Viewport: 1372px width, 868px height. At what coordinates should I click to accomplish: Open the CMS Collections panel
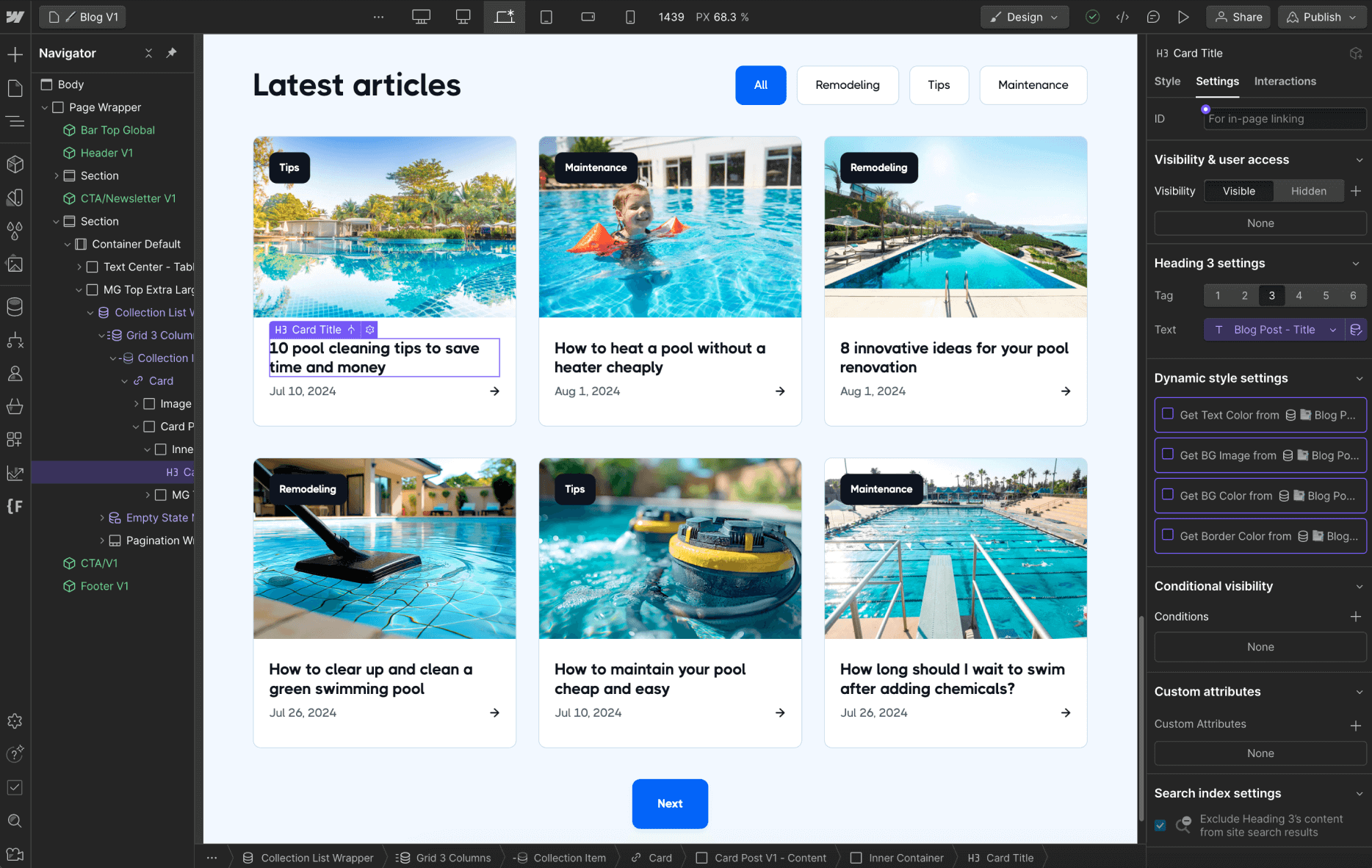click(15, 306)
